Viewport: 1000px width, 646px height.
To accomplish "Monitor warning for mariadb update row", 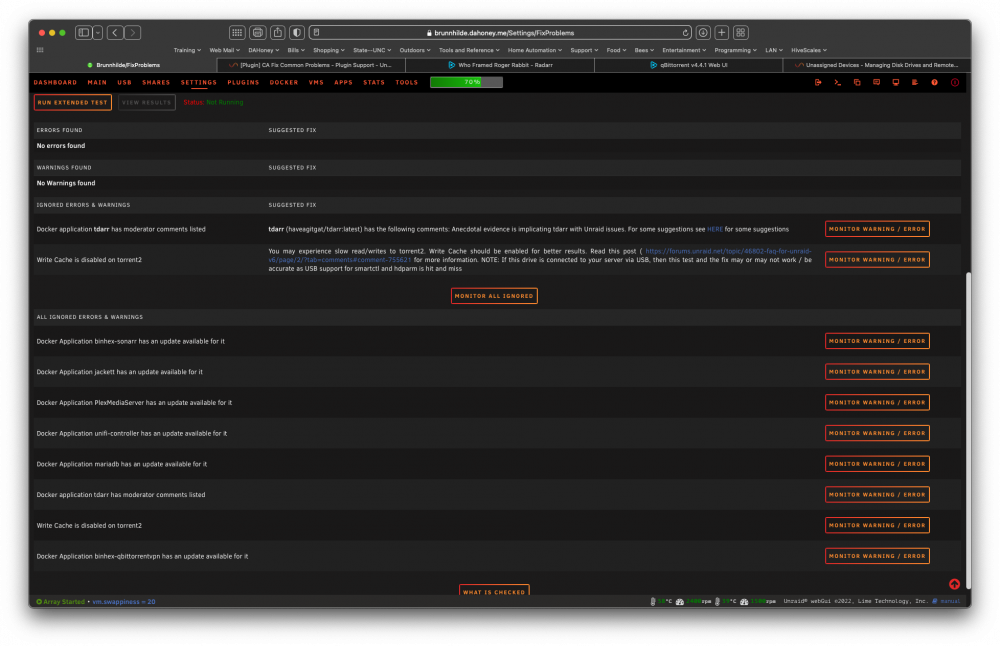I will point(877,464).
